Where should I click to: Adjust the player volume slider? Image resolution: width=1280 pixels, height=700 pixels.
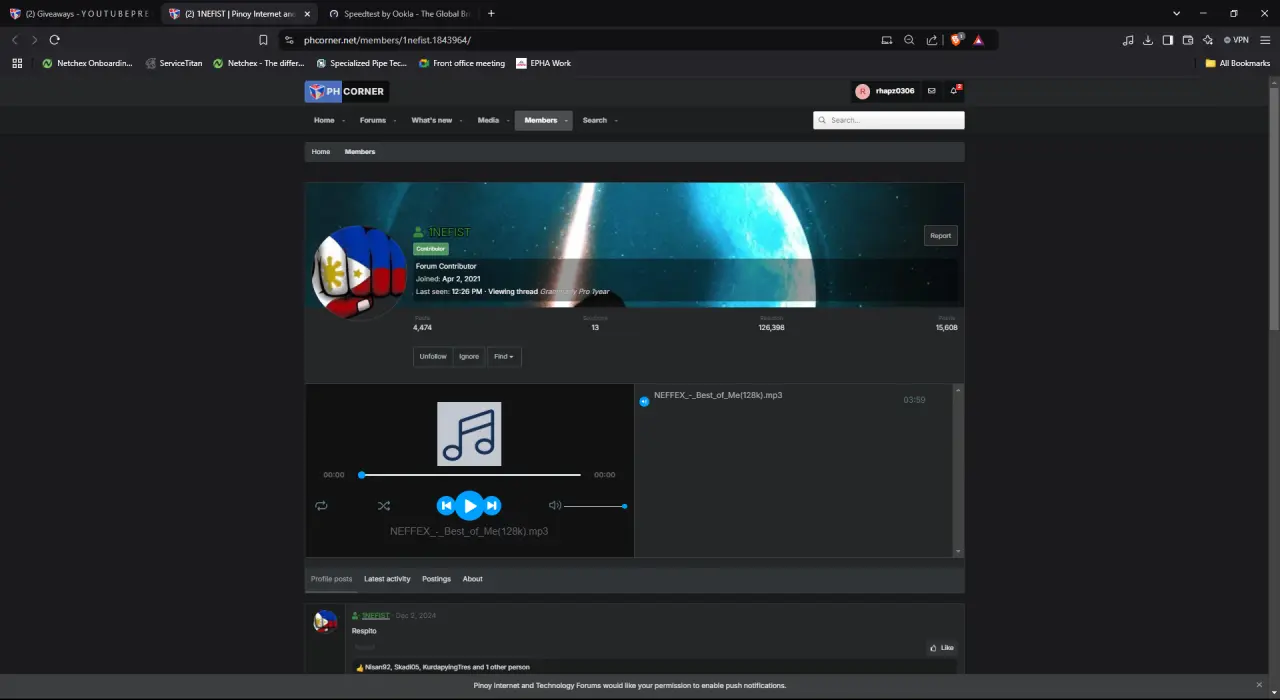coord(596,506)
